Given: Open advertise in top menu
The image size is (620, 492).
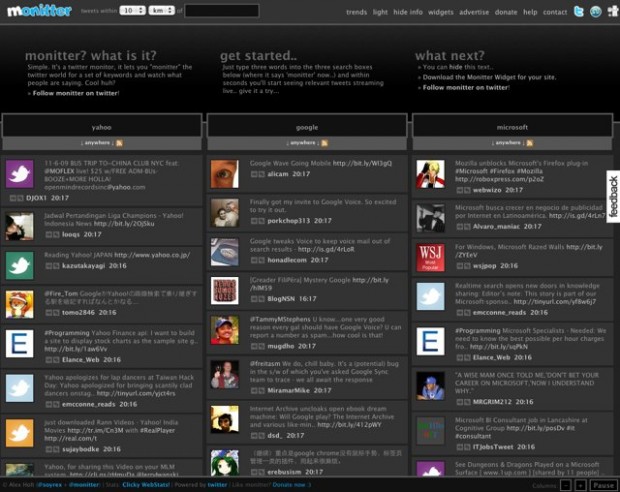Looking at the screenshot, I should 474,12.
